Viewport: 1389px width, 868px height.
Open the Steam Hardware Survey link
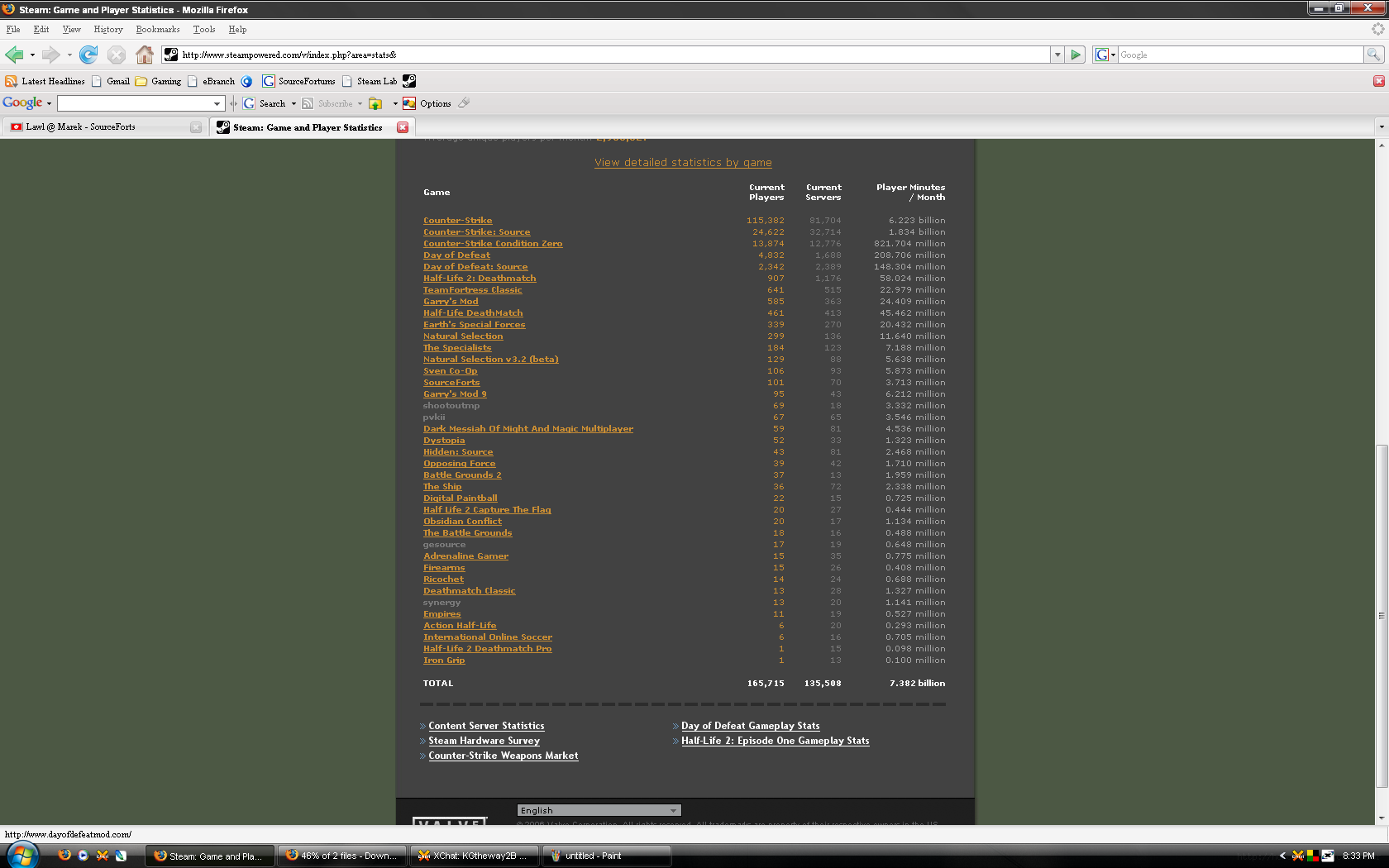(x=484, y=741)
